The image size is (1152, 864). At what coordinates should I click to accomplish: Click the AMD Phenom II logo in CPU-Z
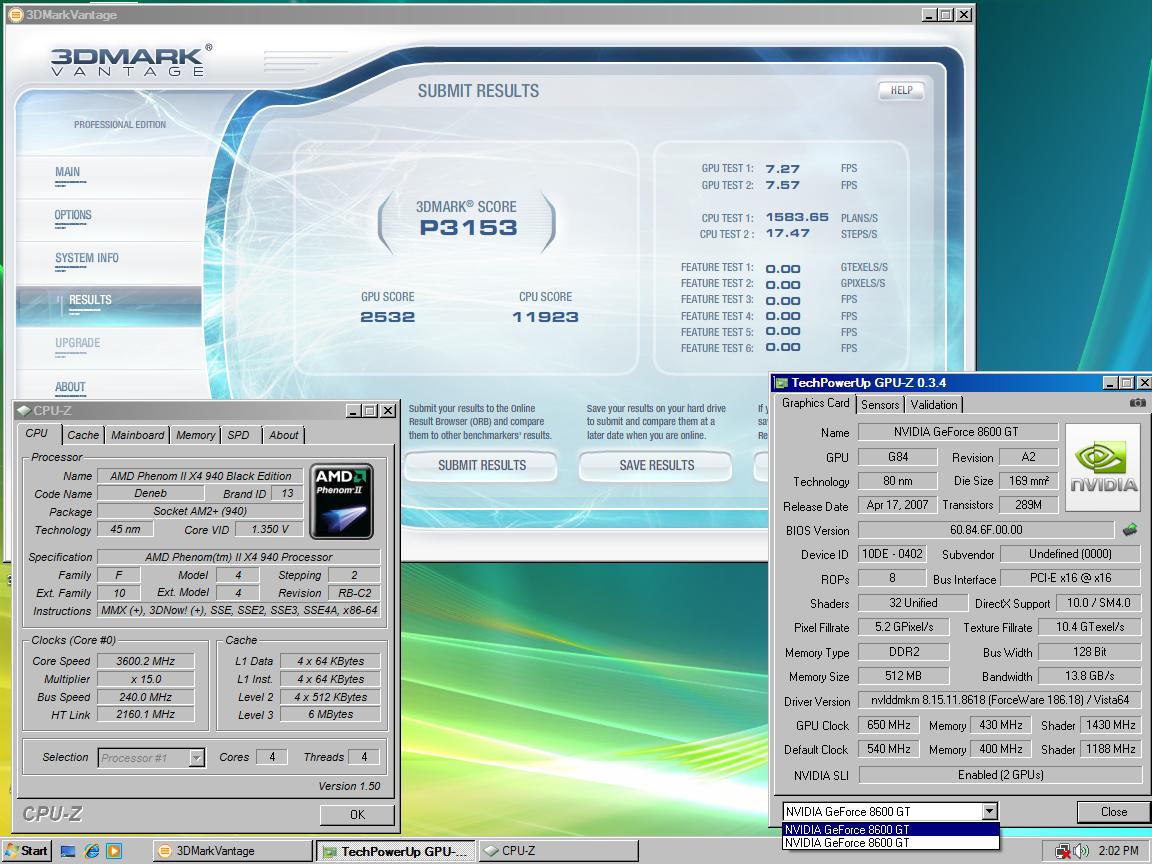(342, 501)
